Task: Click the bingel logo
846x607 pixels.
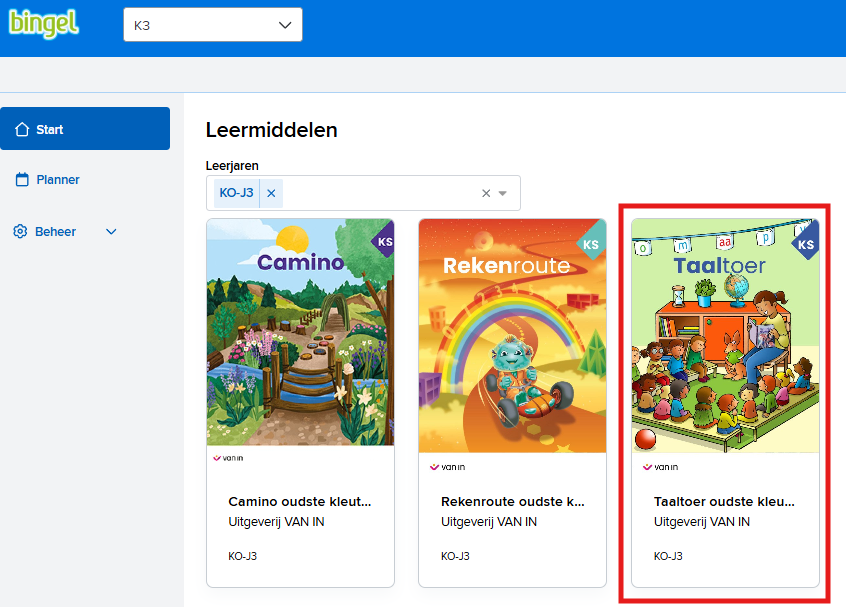Action: coord(44,24)
